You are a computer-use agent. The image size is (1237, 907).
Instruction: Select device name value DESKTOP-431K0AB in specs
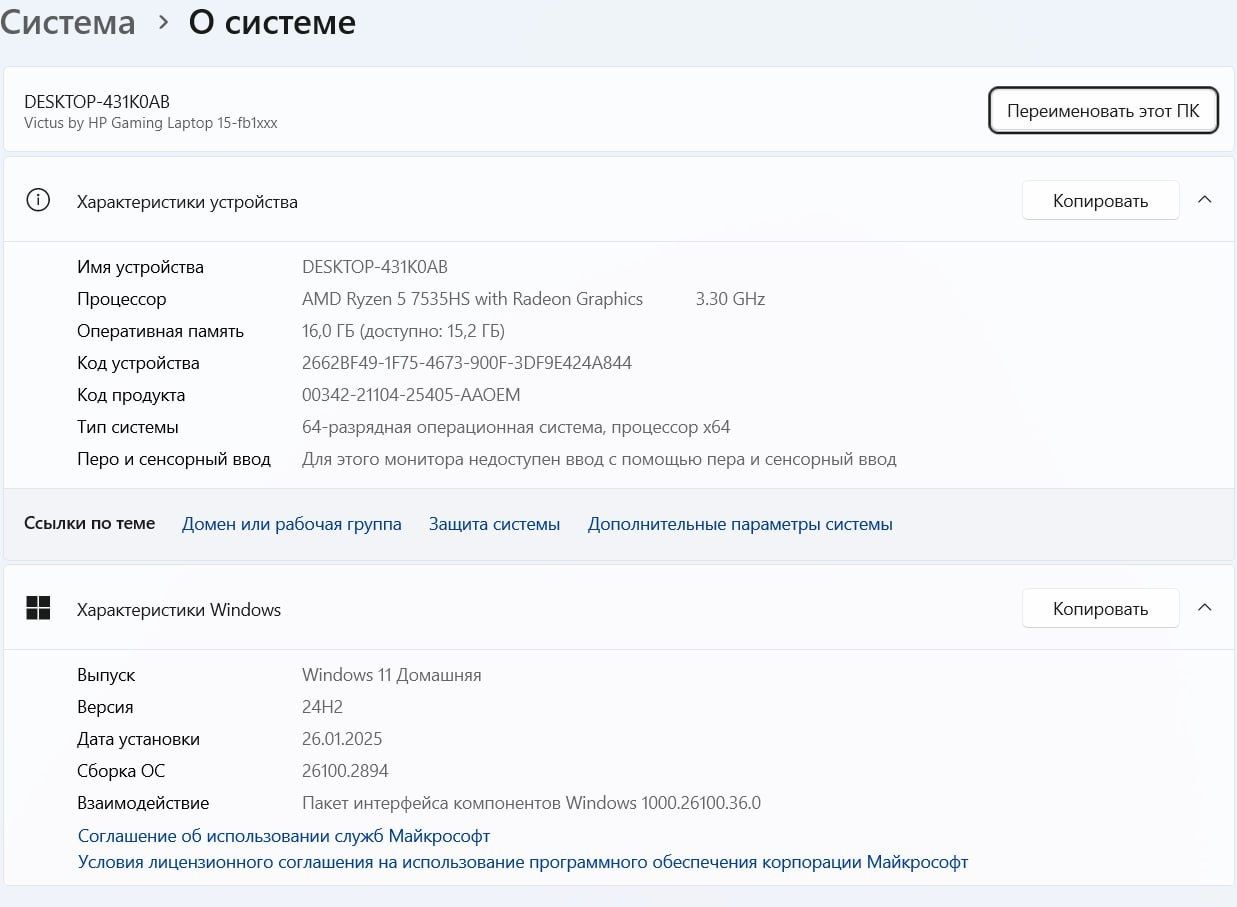click(375, 267)
